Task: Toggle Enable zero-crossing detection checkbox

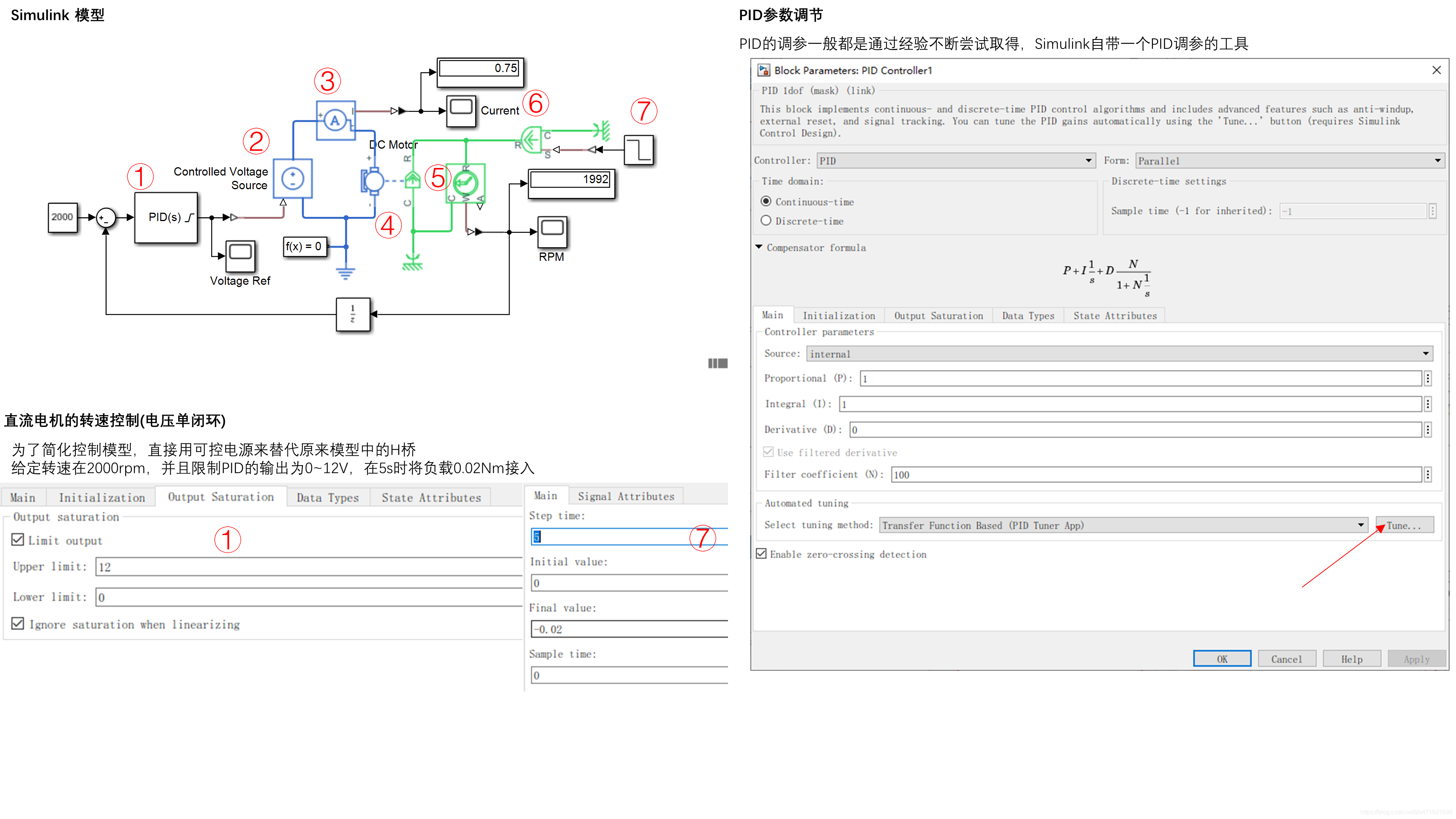Action: (761, 554)
